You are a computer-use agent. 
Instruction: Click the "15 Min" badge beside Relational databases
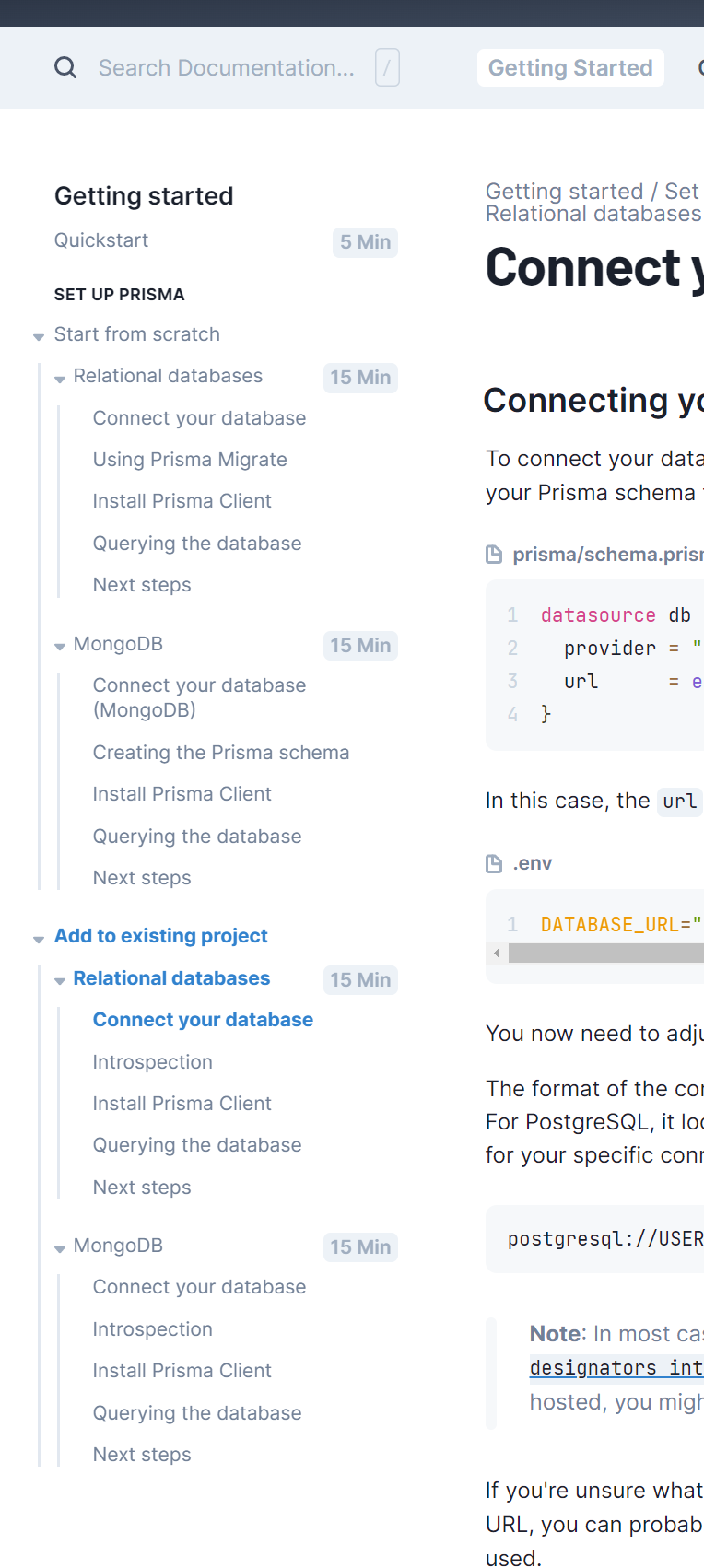coord(360,378)
